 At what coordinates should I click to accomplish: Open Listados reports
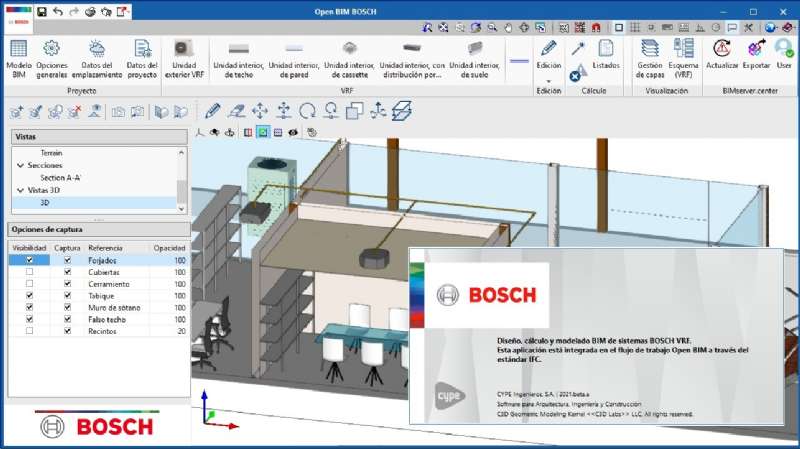pos(606,54)
